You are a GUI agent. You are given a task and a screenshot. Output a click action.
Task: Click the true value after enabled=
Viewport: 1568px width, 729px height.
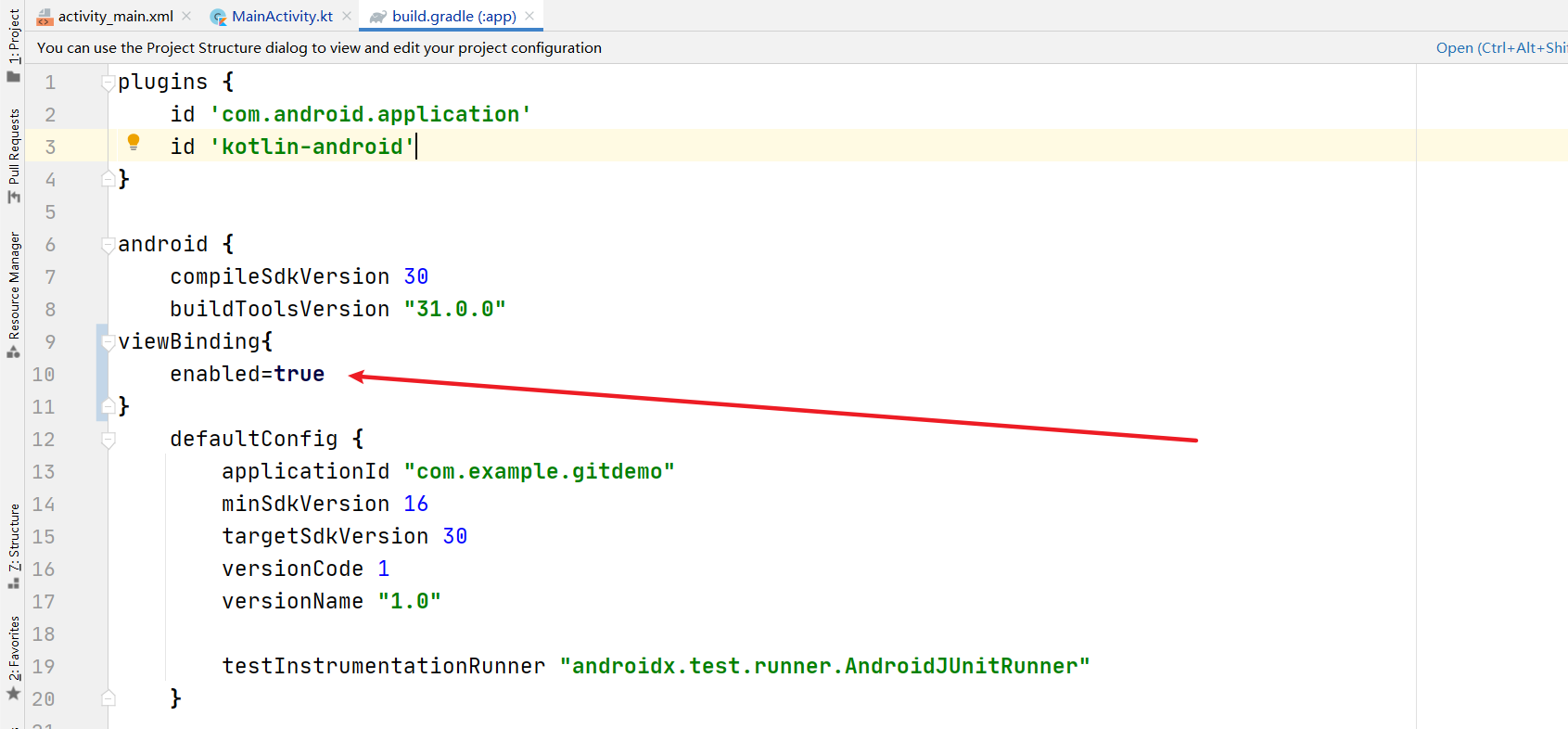299,374
